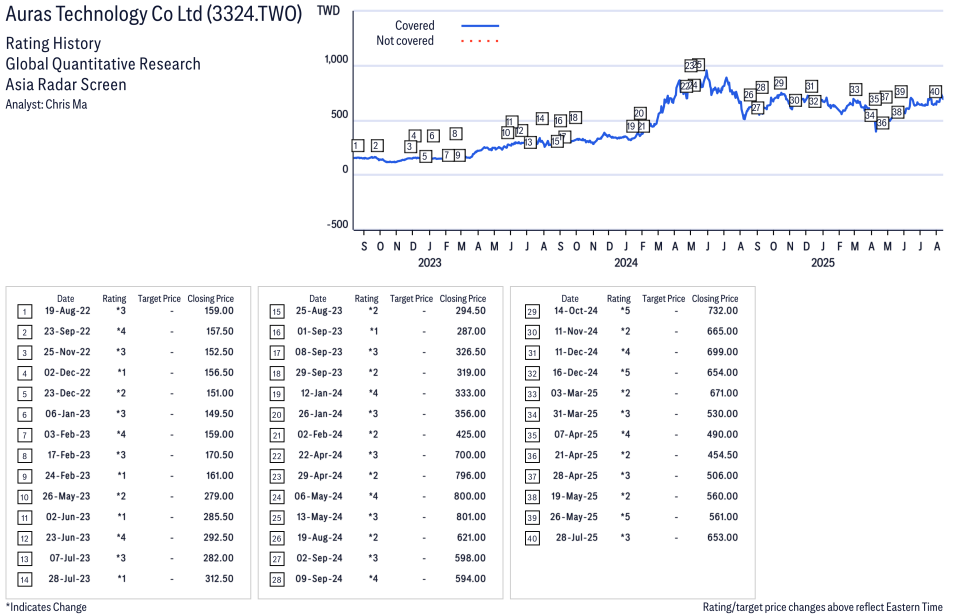Click the Not covered legend label
This screenshot has height=614, width=954.
405,41
